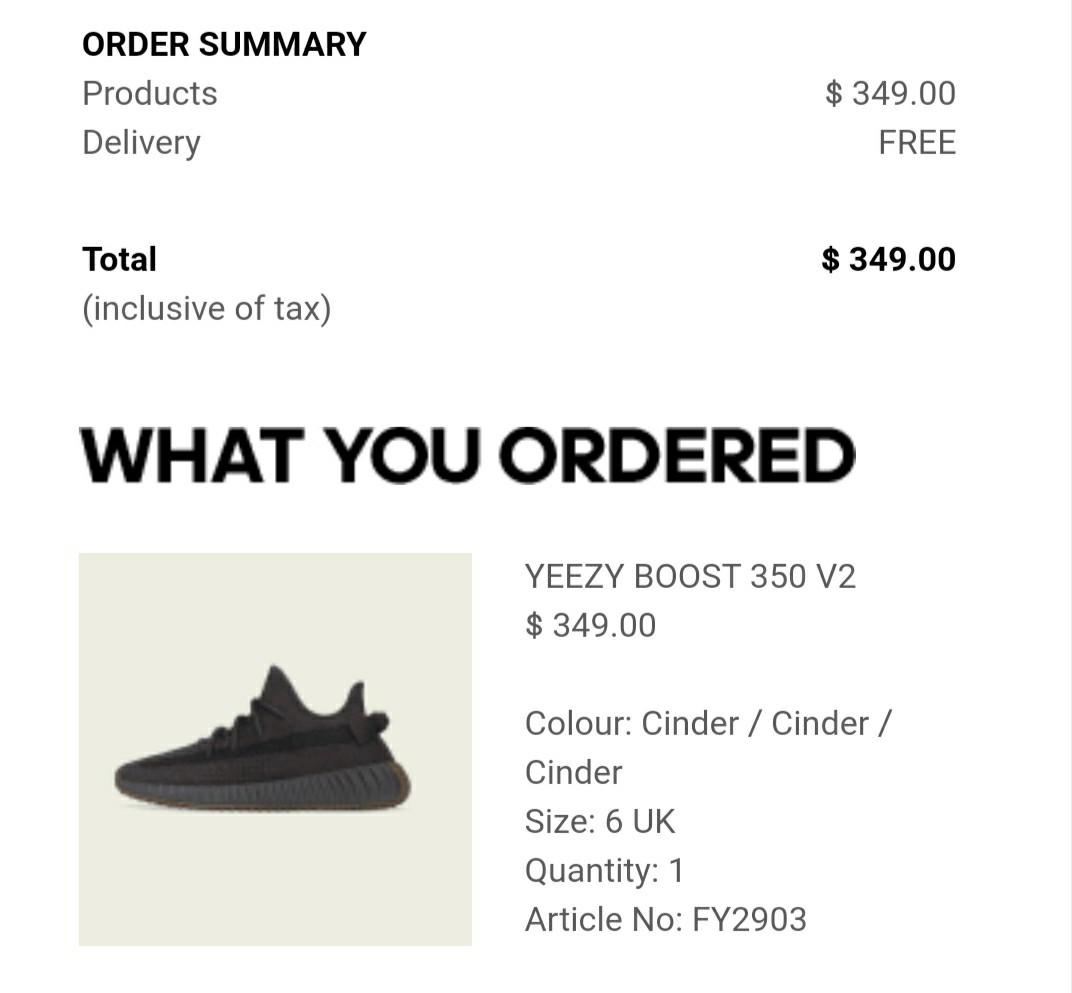Click the wrapped word Cinder on second colour line
This screenshot has width=1072, height=993.
pyautogui.click(x=574, y=773)
